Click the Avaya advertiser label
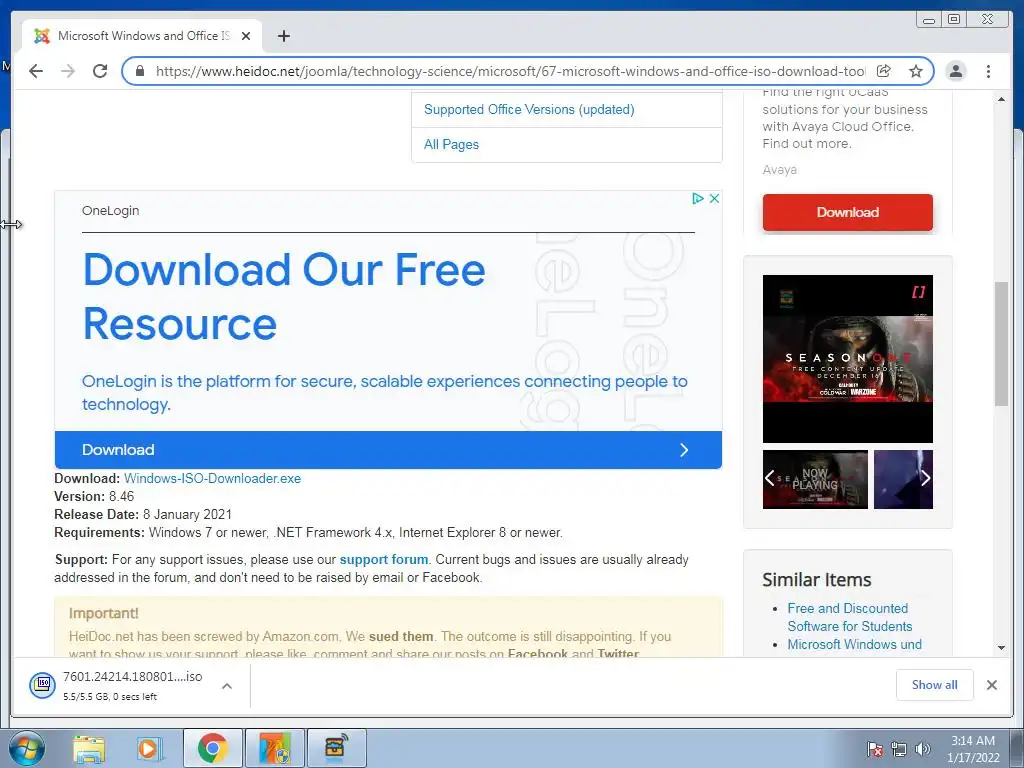The image size is (1024, 768). pos(779,170)
